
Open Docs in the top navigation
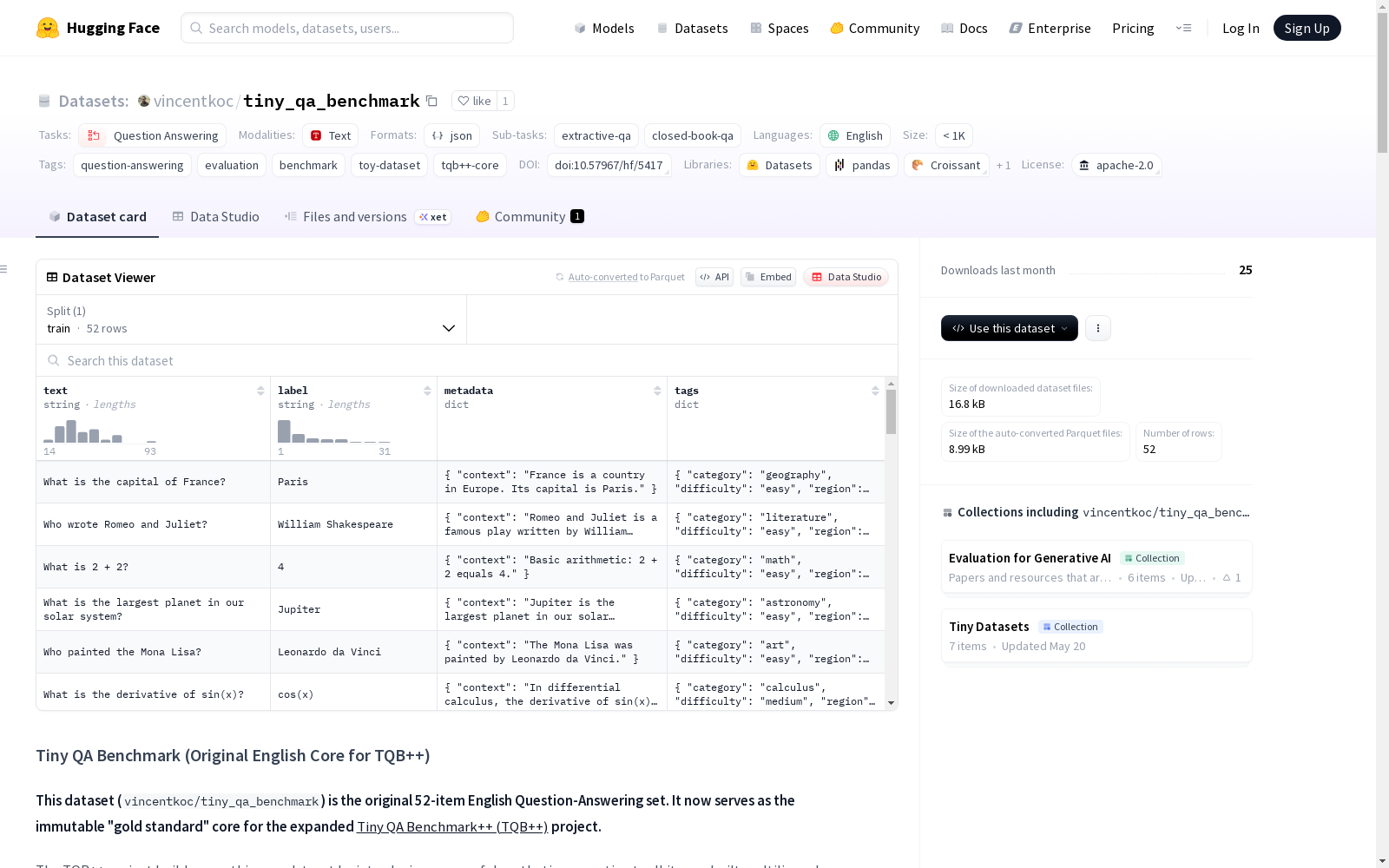[964, 28]
